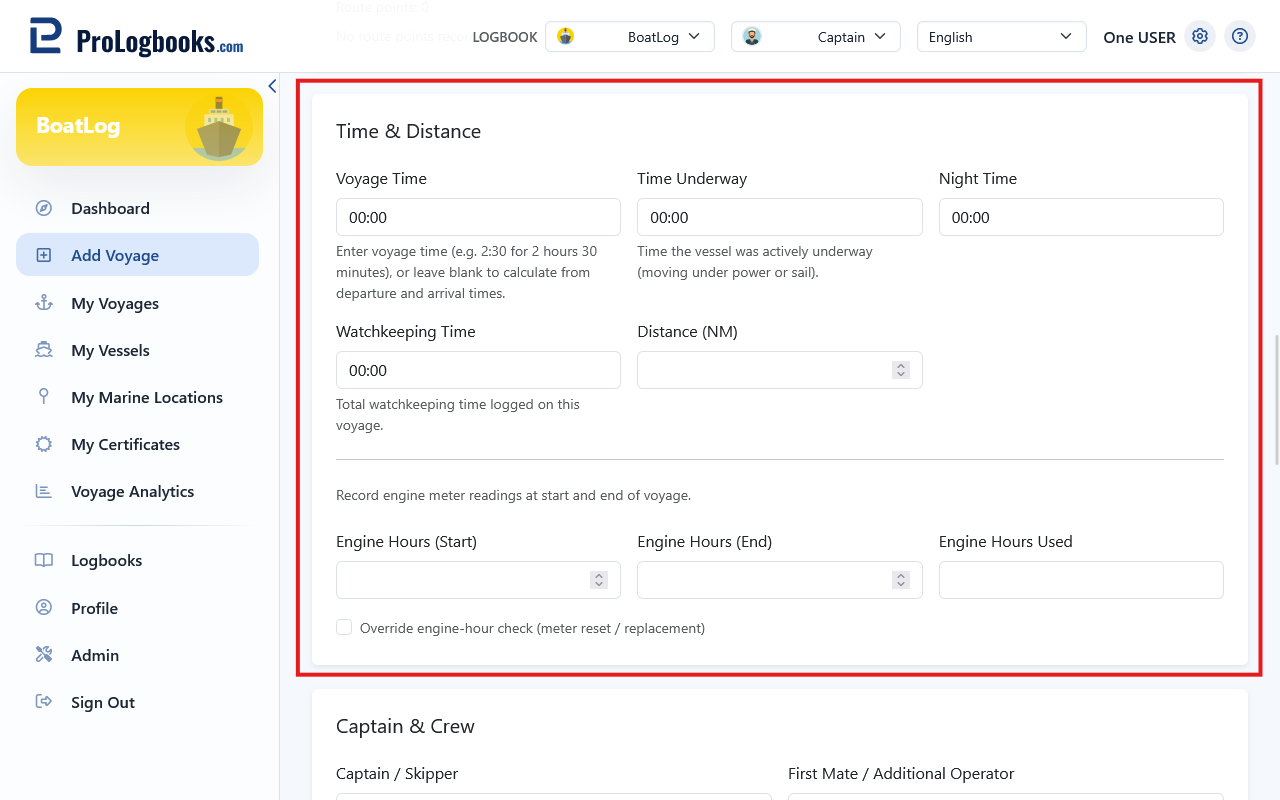This screenshot has height=800, width=1280.
Task: Go to My Voyages
Action: pyautogui.click(x=137, y=303)
